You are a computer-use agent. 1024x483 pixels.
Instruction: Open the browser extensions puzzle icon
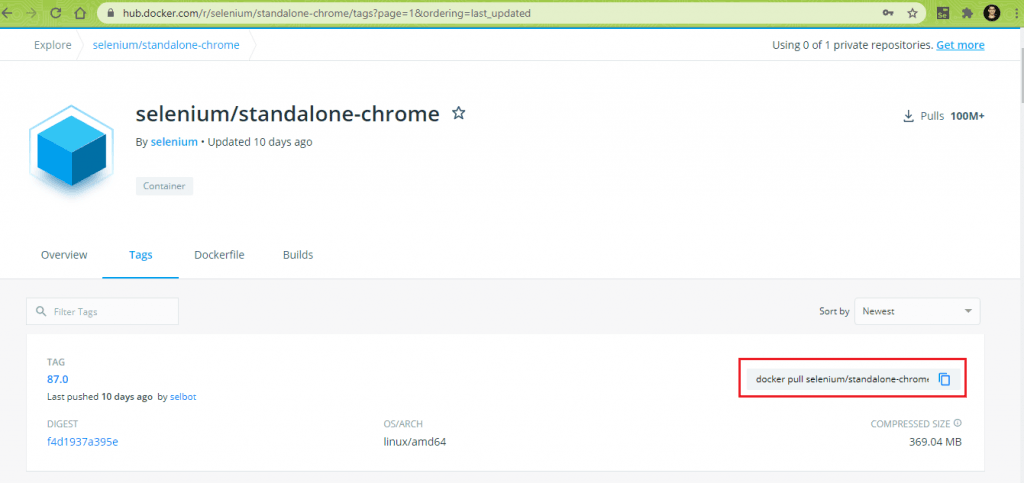967,14
